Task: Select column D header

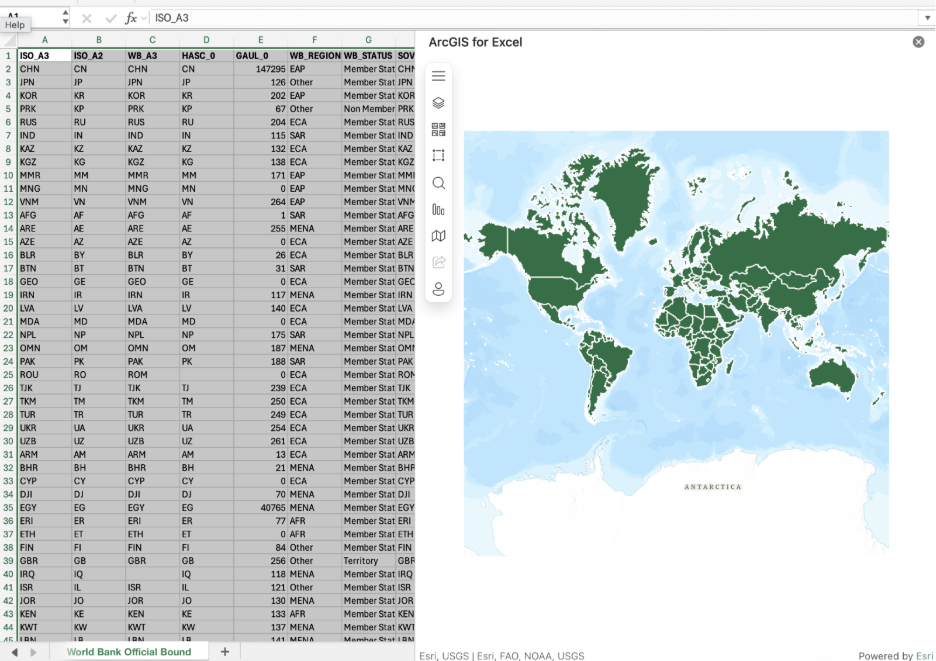Action: tap(207, 40)
